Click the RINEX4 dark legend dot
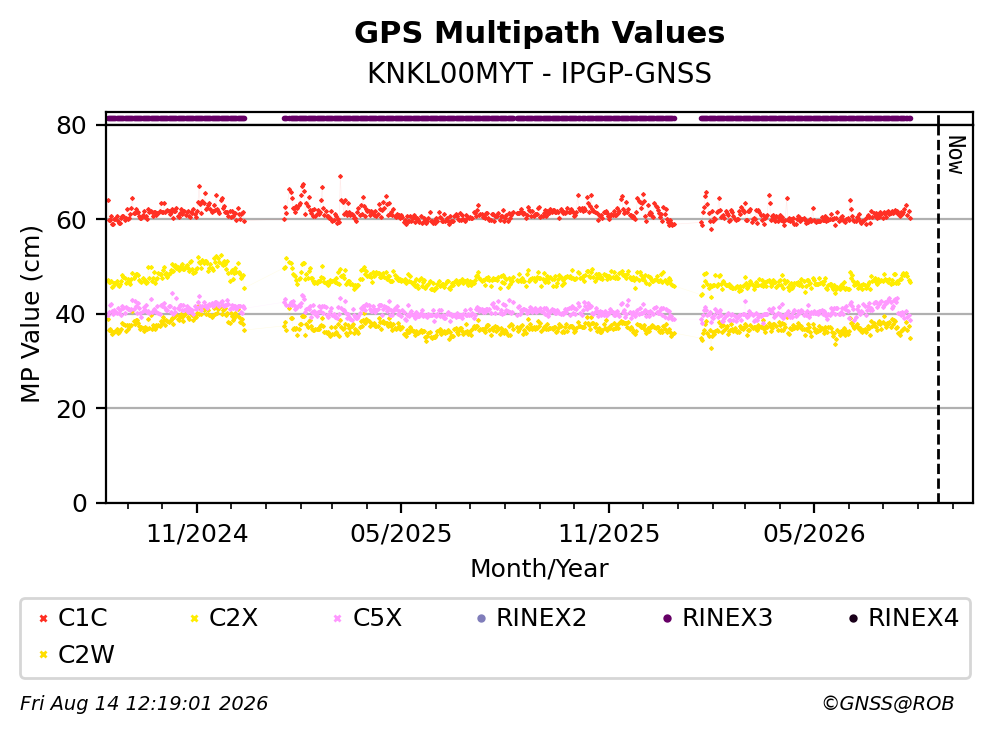This screenshot has height=734, width=993. pyautogui.click(x=854, y=618)
